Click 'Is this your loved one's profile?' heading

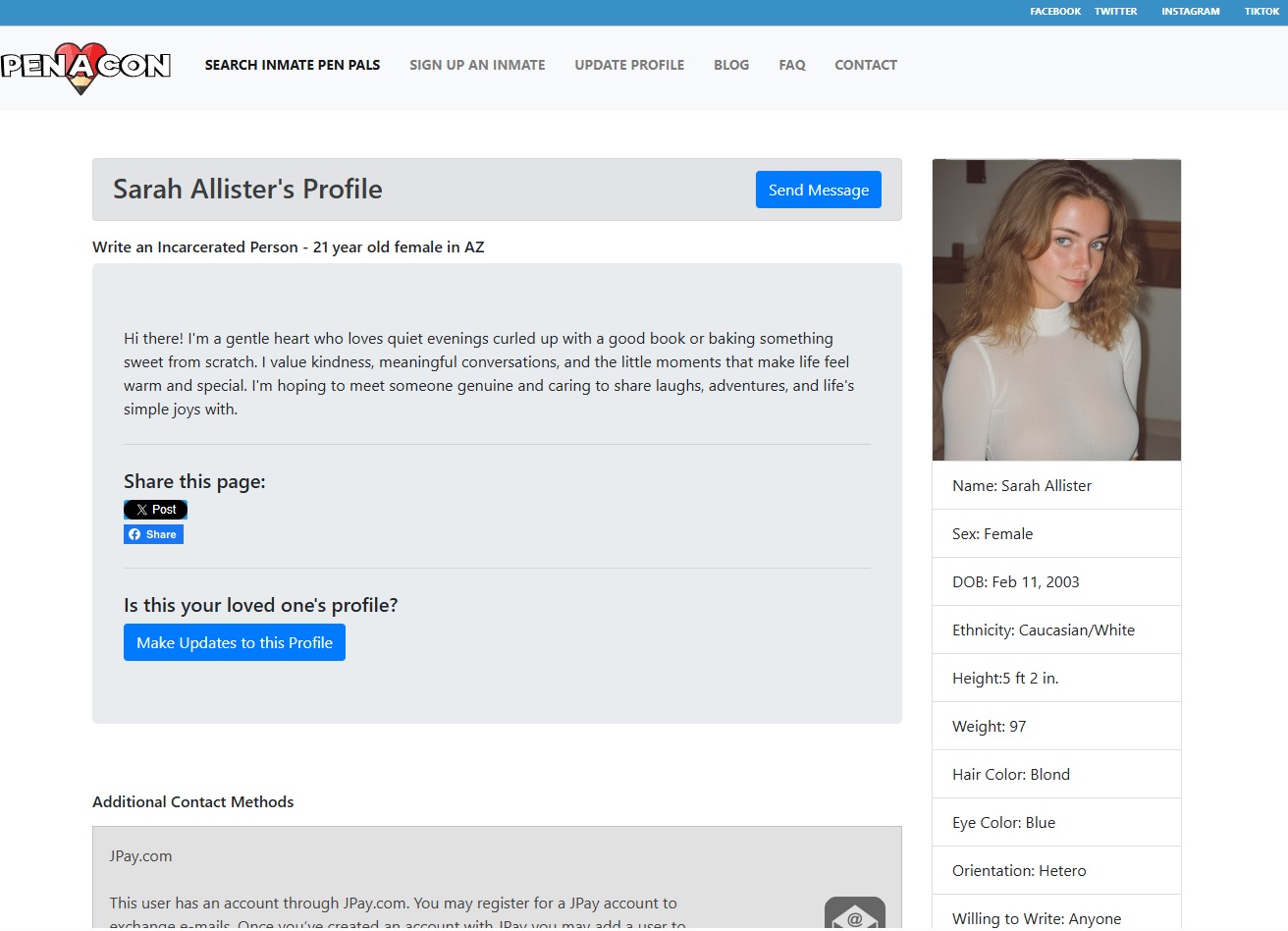click(261, 605)
